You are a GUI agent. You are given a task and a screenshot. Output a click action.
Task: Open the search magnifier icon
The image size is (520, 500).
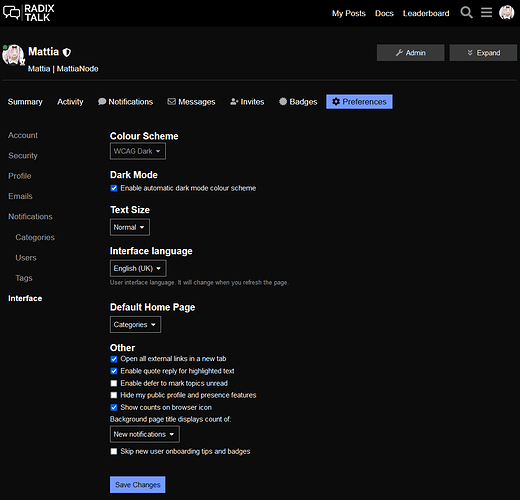click(466, 13)
